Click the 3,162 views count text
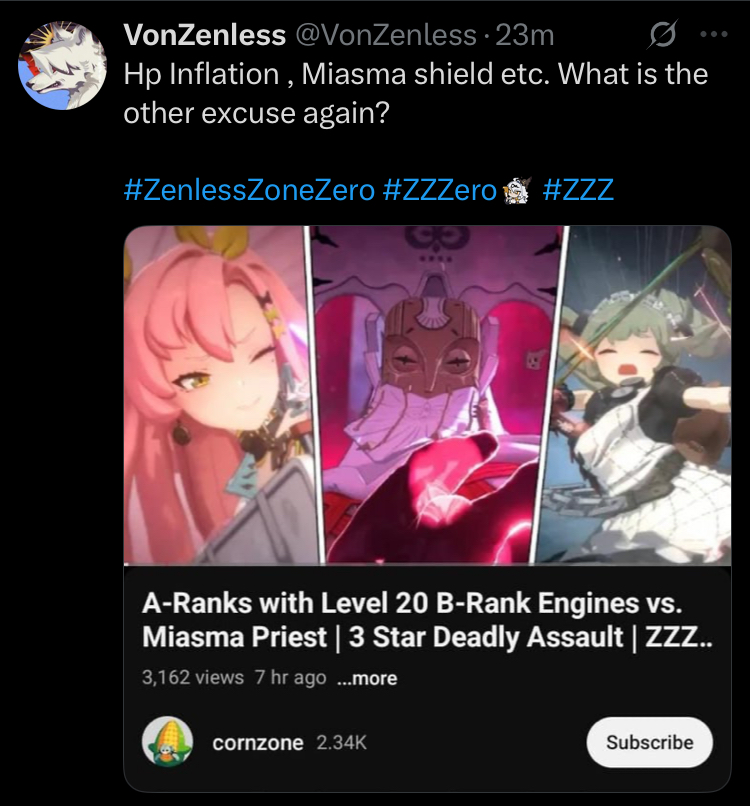Screen dimensions: 750x806 193,677
